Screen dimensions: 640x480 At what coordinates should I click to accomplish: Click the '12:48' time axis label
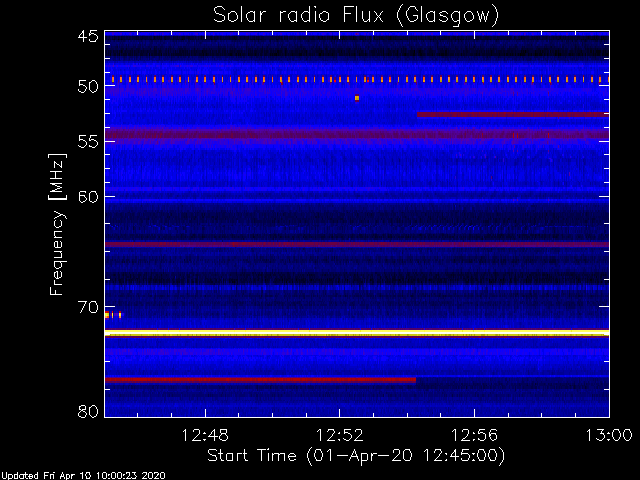(x=205, y=436)
